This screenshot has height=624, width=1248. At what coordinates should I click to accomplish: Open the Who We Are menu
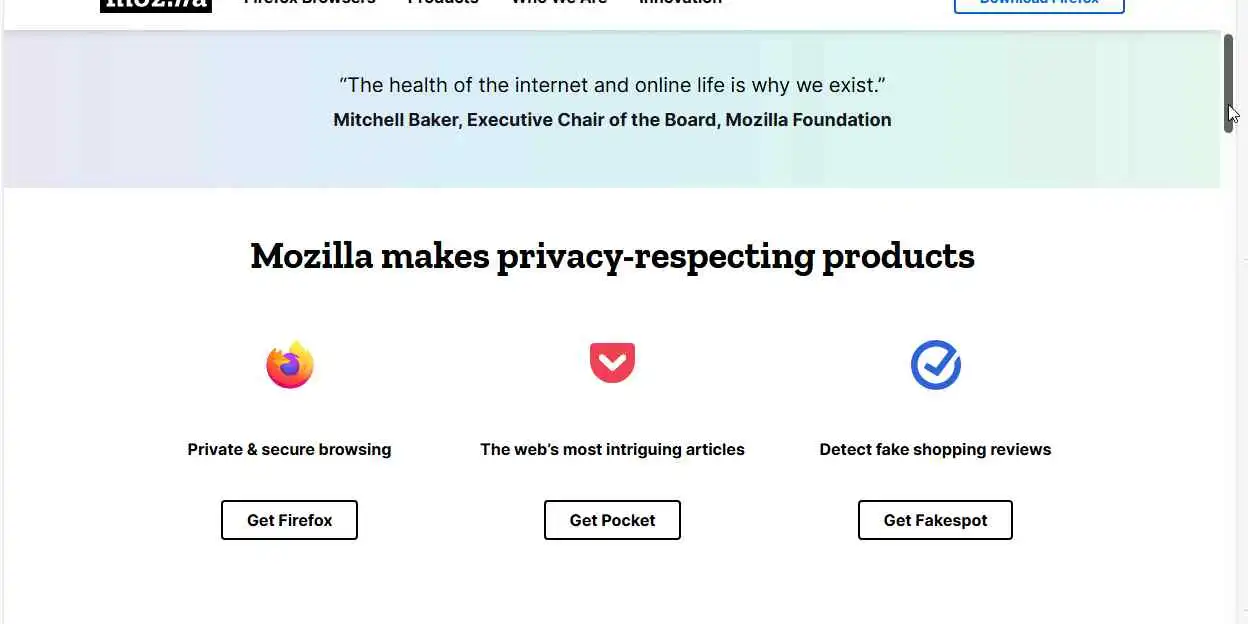coord(559,3)
